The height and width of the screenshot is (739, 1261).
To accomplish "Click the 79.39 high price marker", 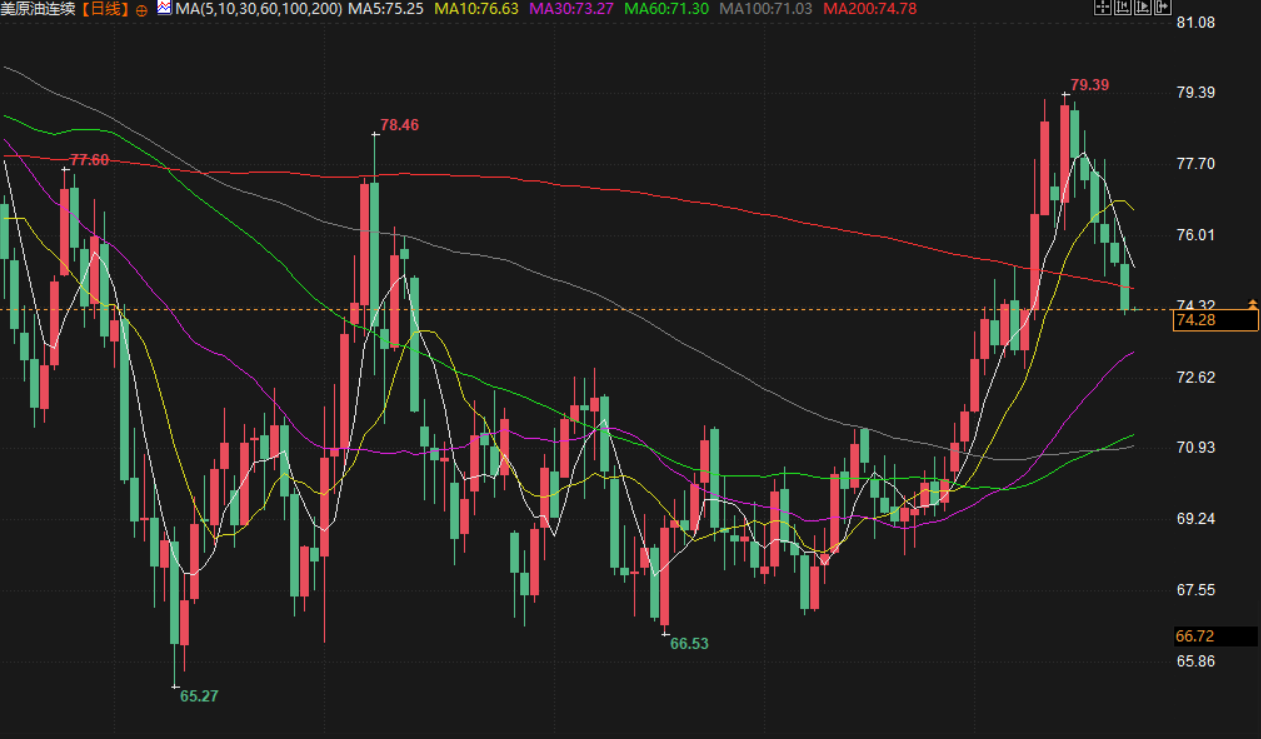I will point(1089,85).
